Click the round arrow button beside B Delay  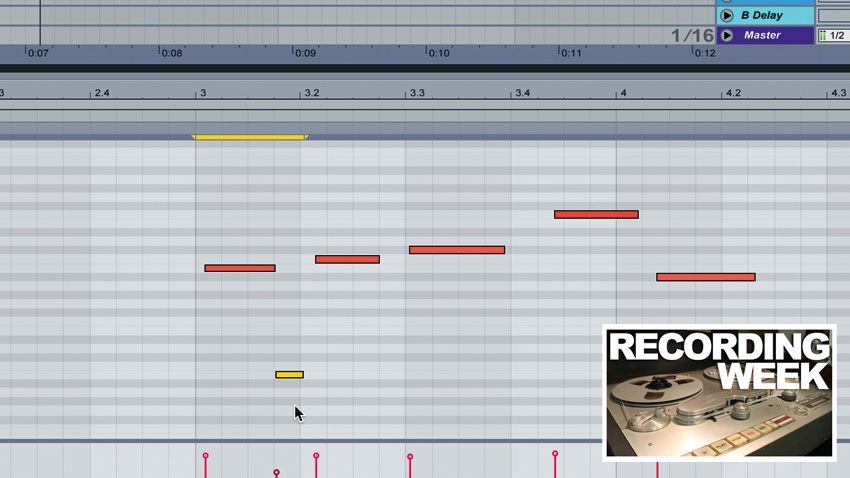(727, 16)
